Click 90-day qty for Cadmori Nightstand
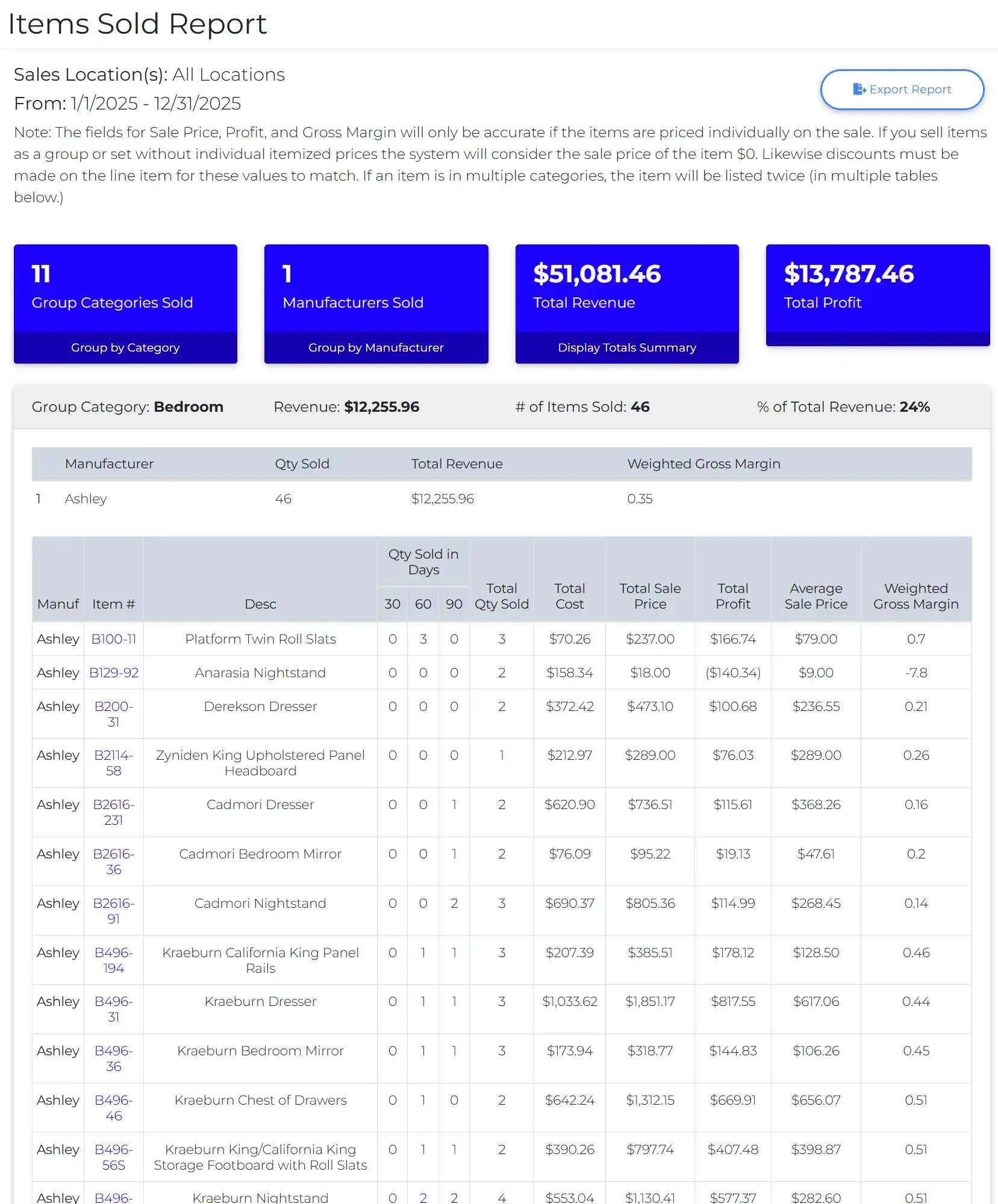This screenshot has width=998, height=1204. tap(454, 903)
